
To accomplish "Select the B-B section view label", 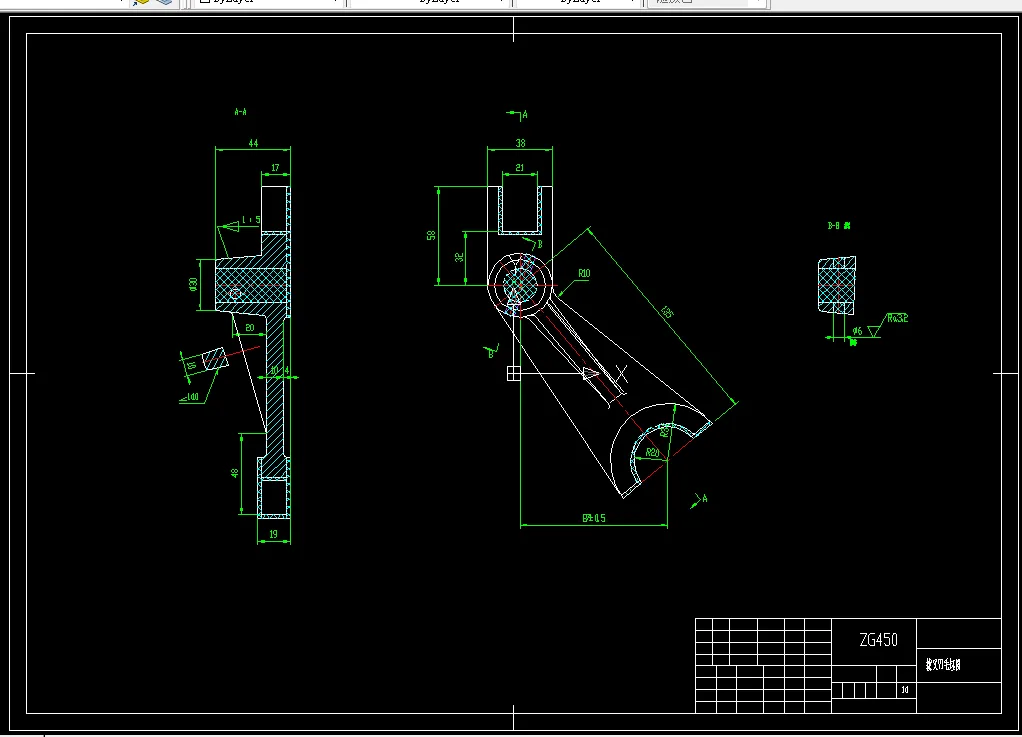I will 839,226.
